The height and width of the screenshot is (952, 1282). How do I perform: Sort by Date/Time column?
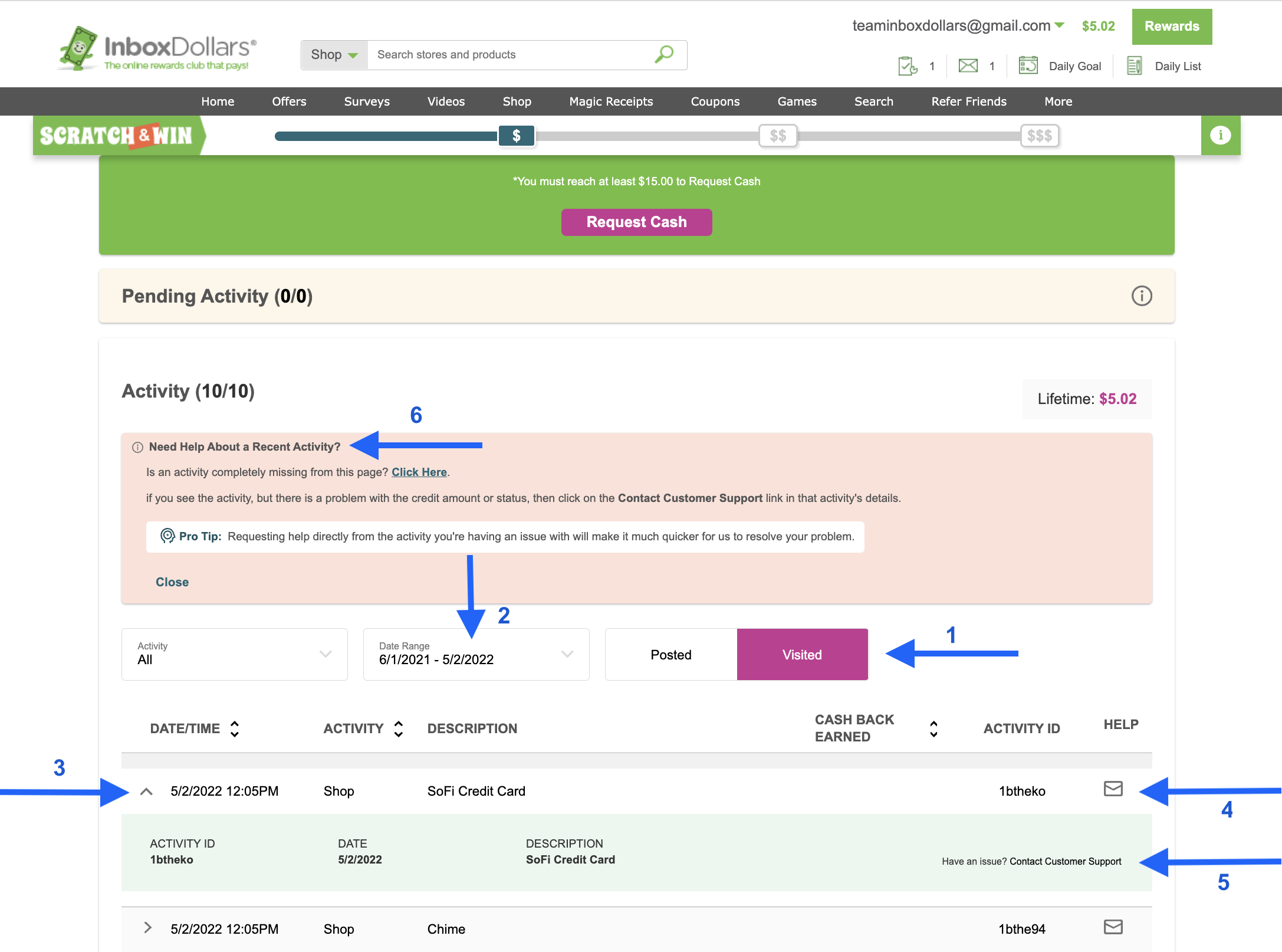[235, 729]
